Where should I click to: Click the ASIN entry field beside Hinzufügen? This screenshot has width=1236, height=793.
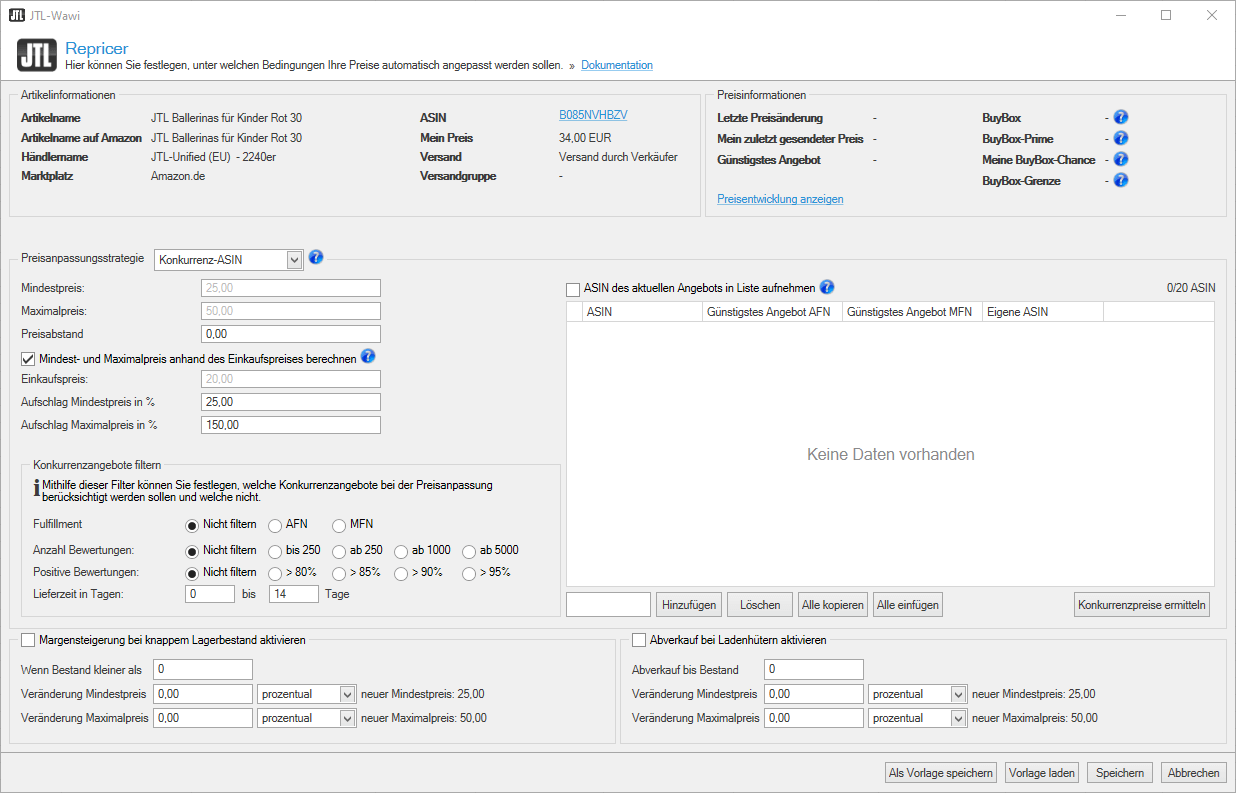608,605
